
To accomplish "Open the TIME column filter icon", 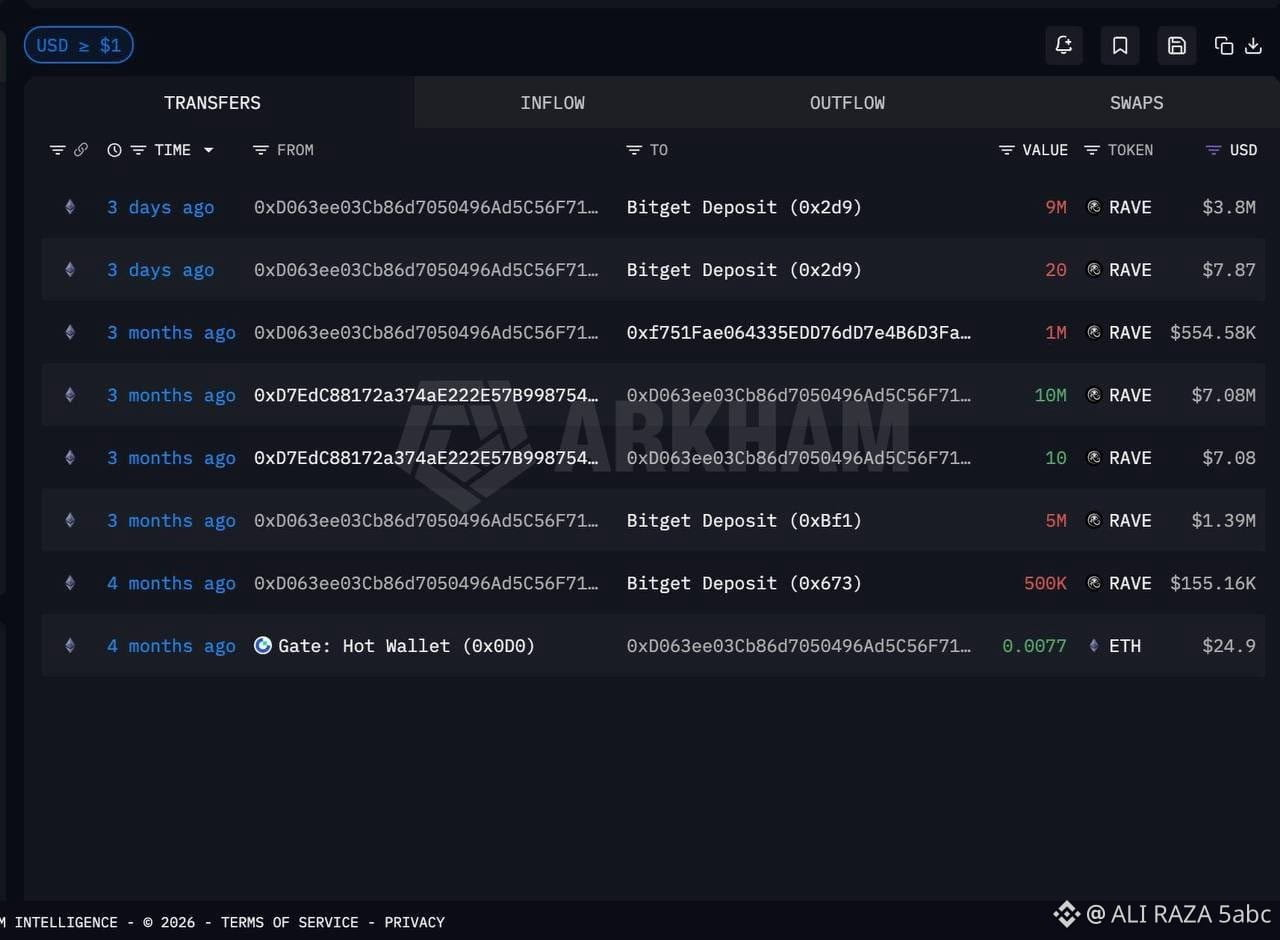I will click(x=138, y=150).
